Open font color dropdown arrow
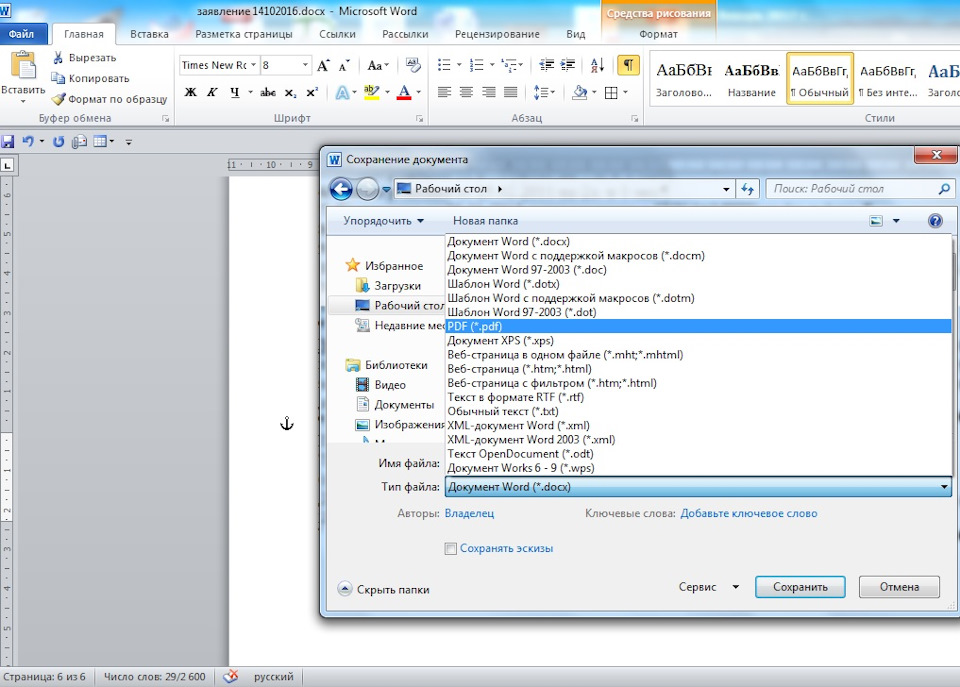Image resolution: width=960 pixels, height=687 pixels. [419, 92]
